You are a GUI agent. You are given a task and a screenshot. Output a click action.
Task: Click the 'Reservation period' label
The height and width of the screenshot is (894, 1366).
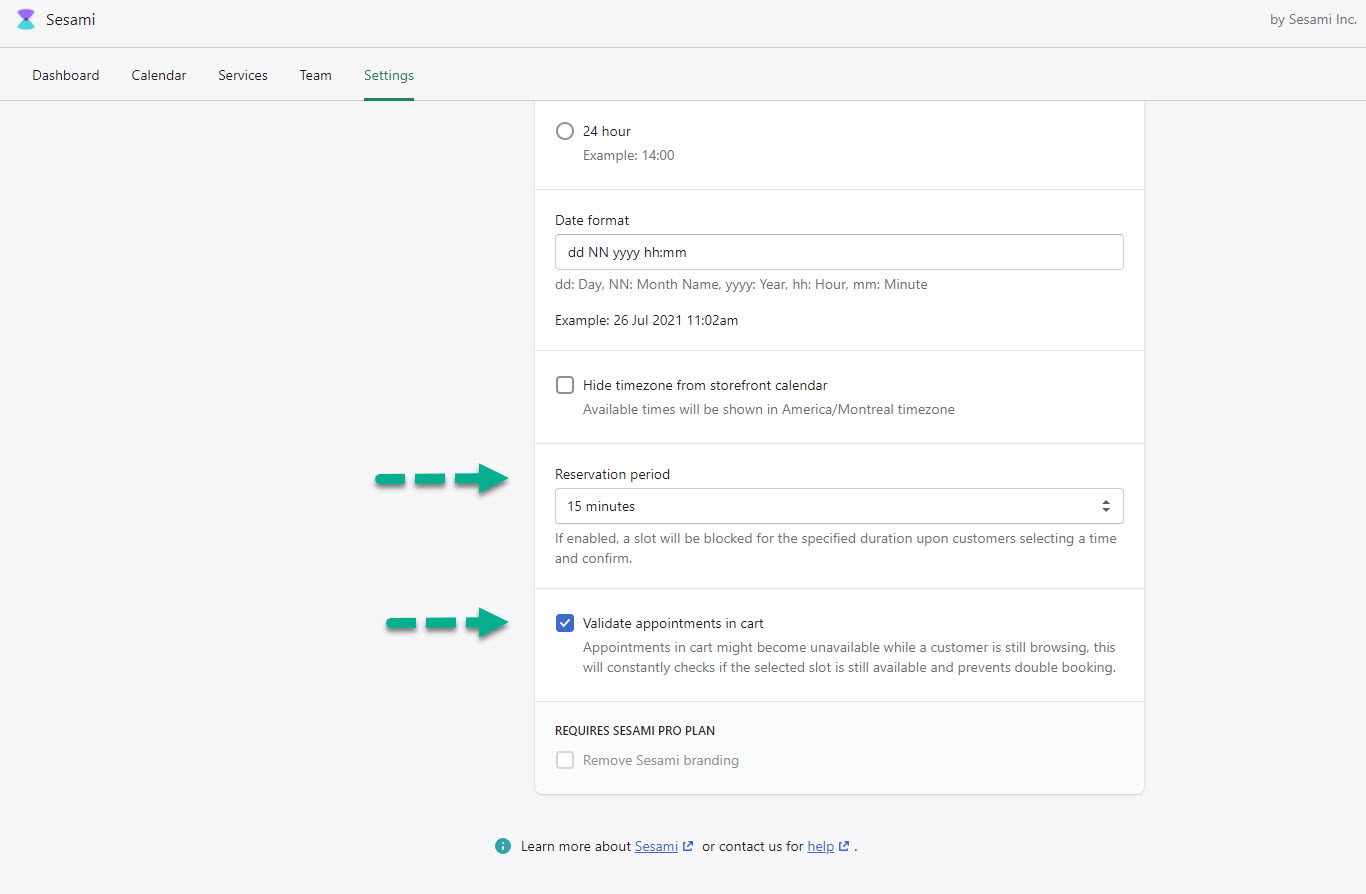(612, 474)
